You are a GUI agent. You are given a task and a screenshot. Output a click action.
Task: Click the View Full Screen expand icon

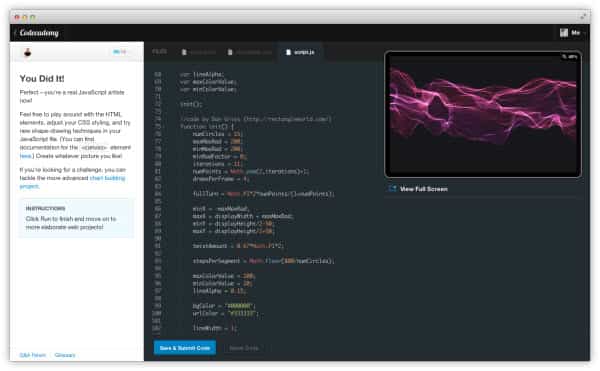click(392, 189)
